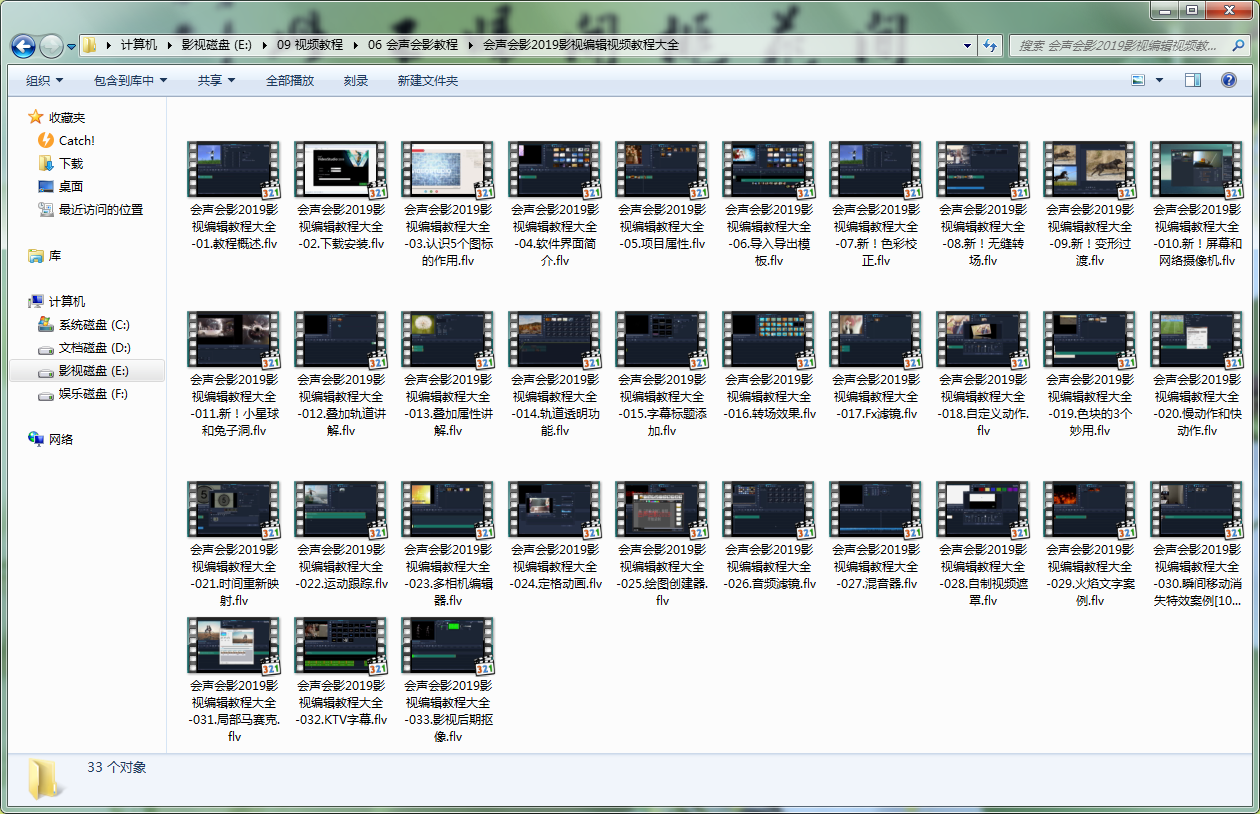Open the 共享 menu

click(x=216, y=80)
